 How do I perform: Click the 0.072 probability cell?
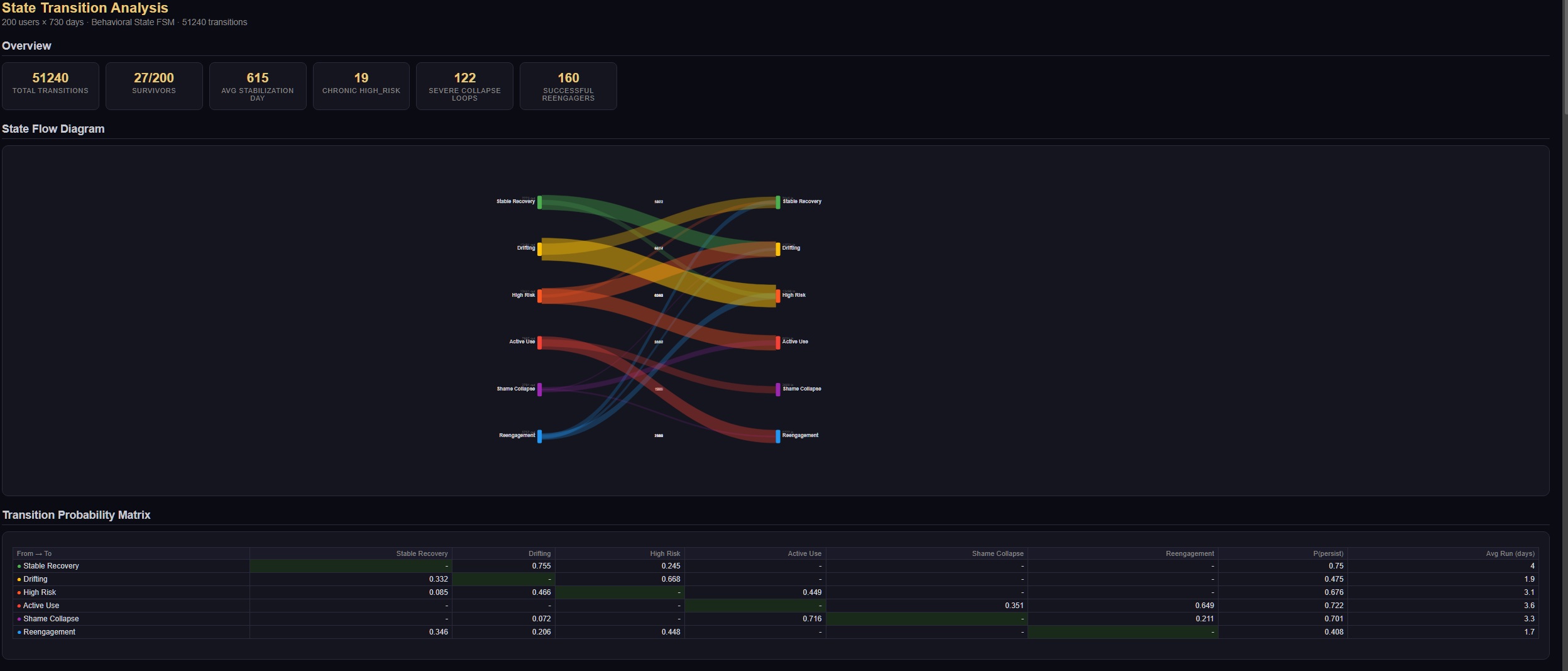pyautogui.click(x=503, y=619)
